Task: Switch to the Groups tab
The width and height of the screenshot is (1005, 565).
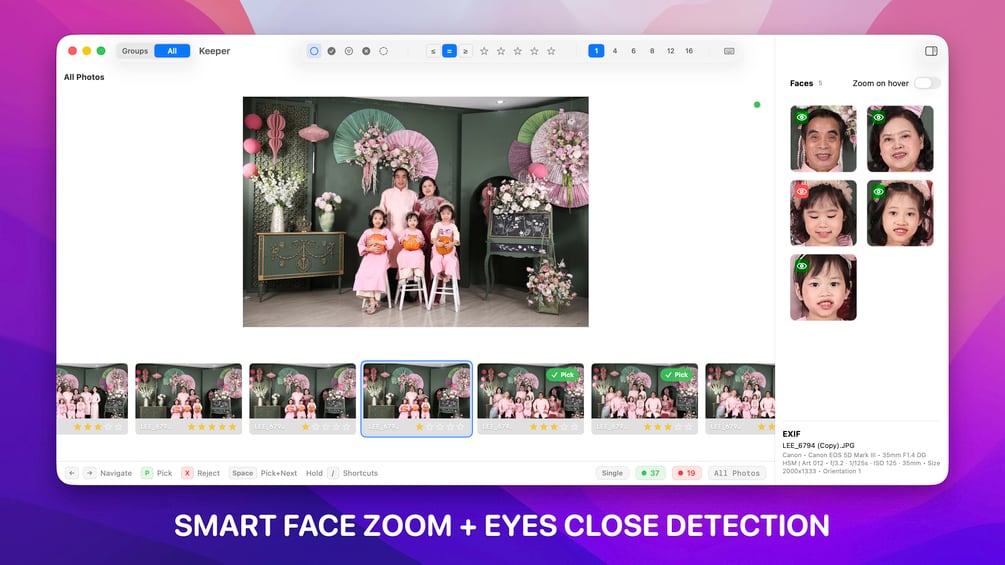Action: click(135, 51)
